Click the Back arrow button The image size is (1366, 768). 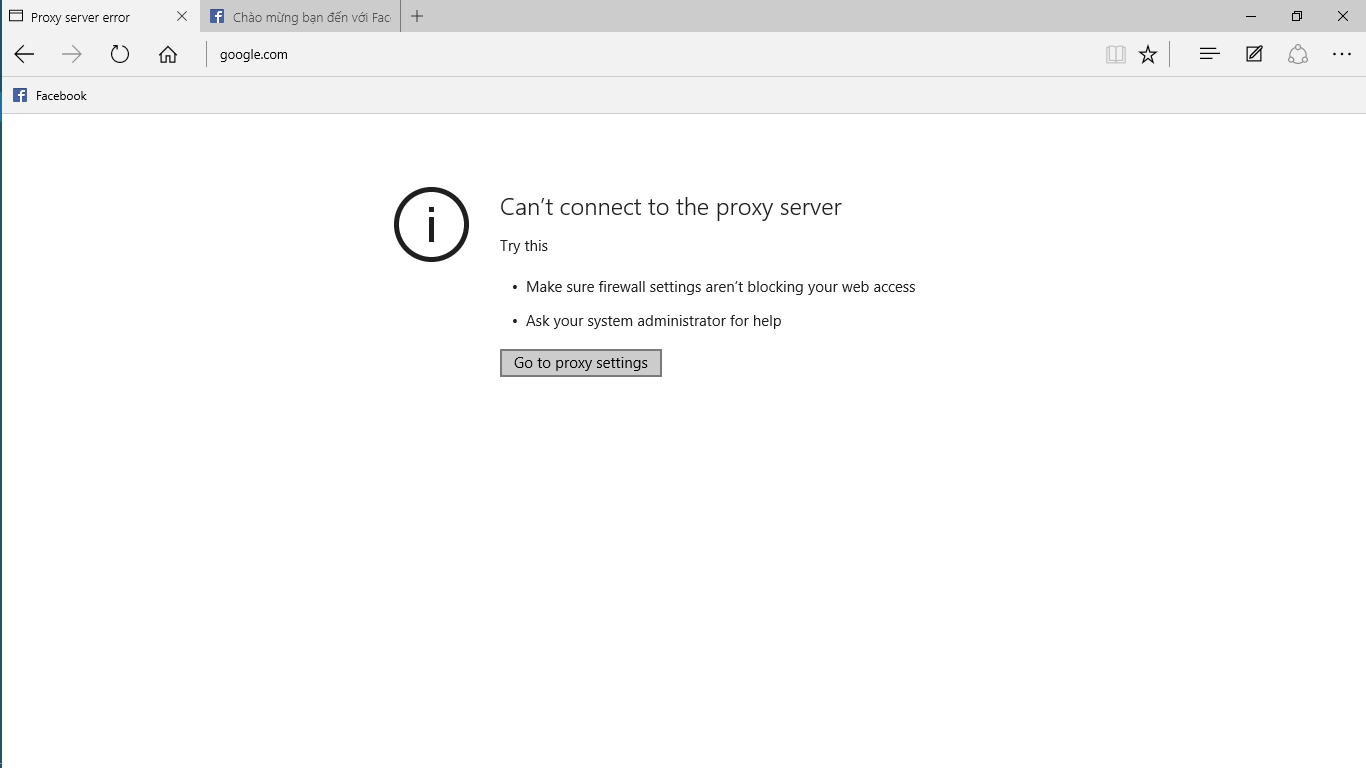[x=24, y=55]
